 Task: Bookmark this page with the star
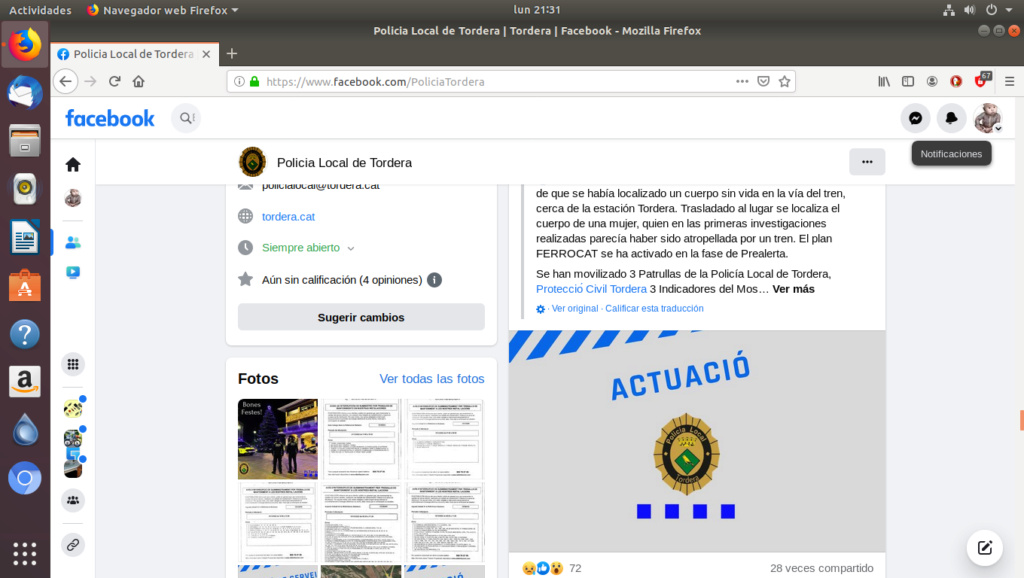(x=784, y=82)
